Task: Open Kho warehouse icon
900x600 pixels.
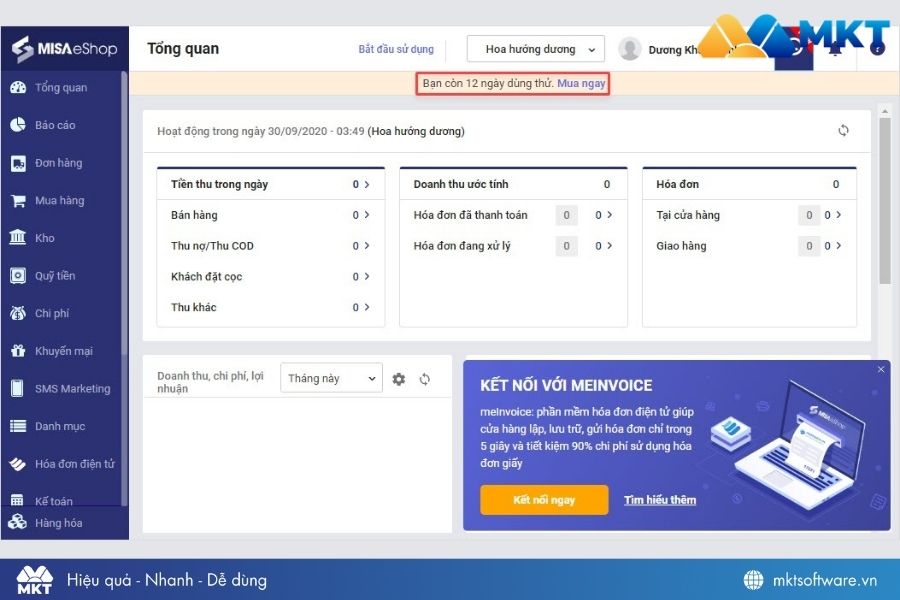Action: point(18,238)
